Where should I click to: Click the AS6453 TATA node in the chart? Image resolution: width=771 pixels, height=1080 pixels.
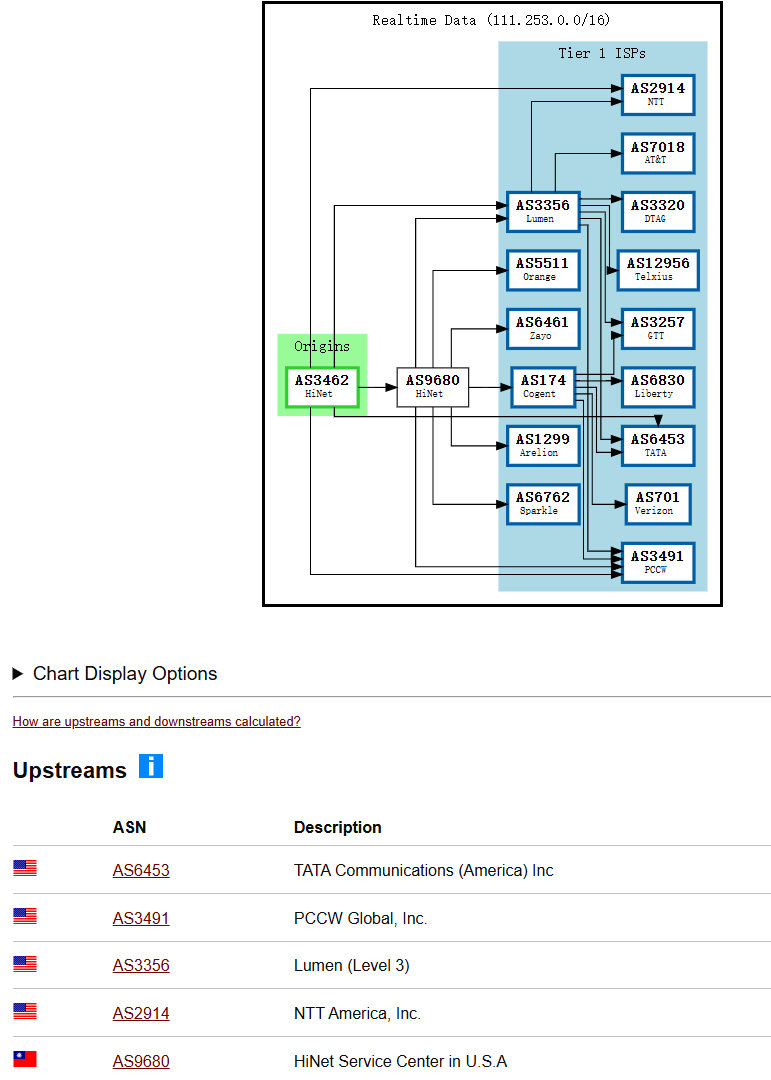658,446
